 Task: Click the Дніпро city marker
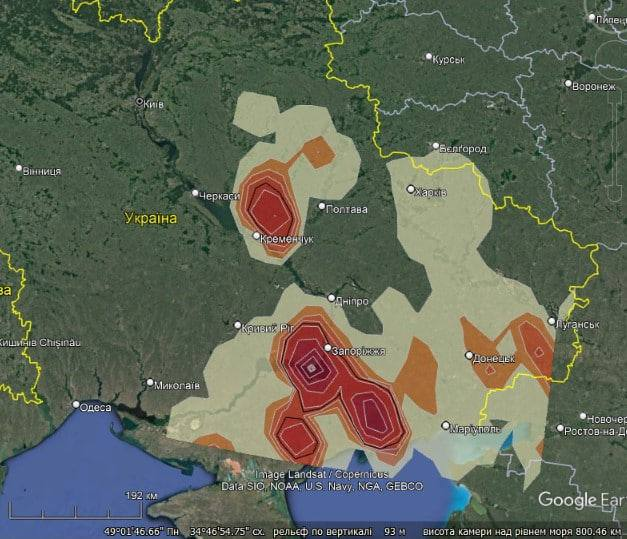332,298
